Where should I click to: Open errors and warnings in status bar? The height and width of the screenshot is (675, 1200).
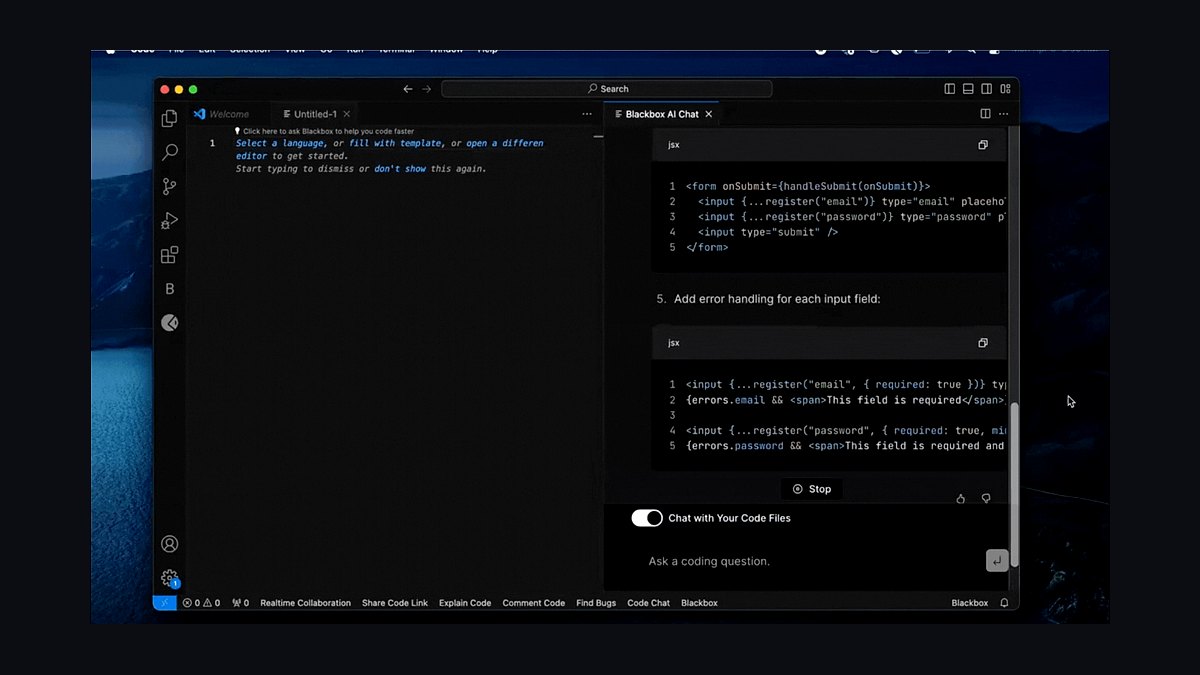pyautogui.click(x=201, y=603)
